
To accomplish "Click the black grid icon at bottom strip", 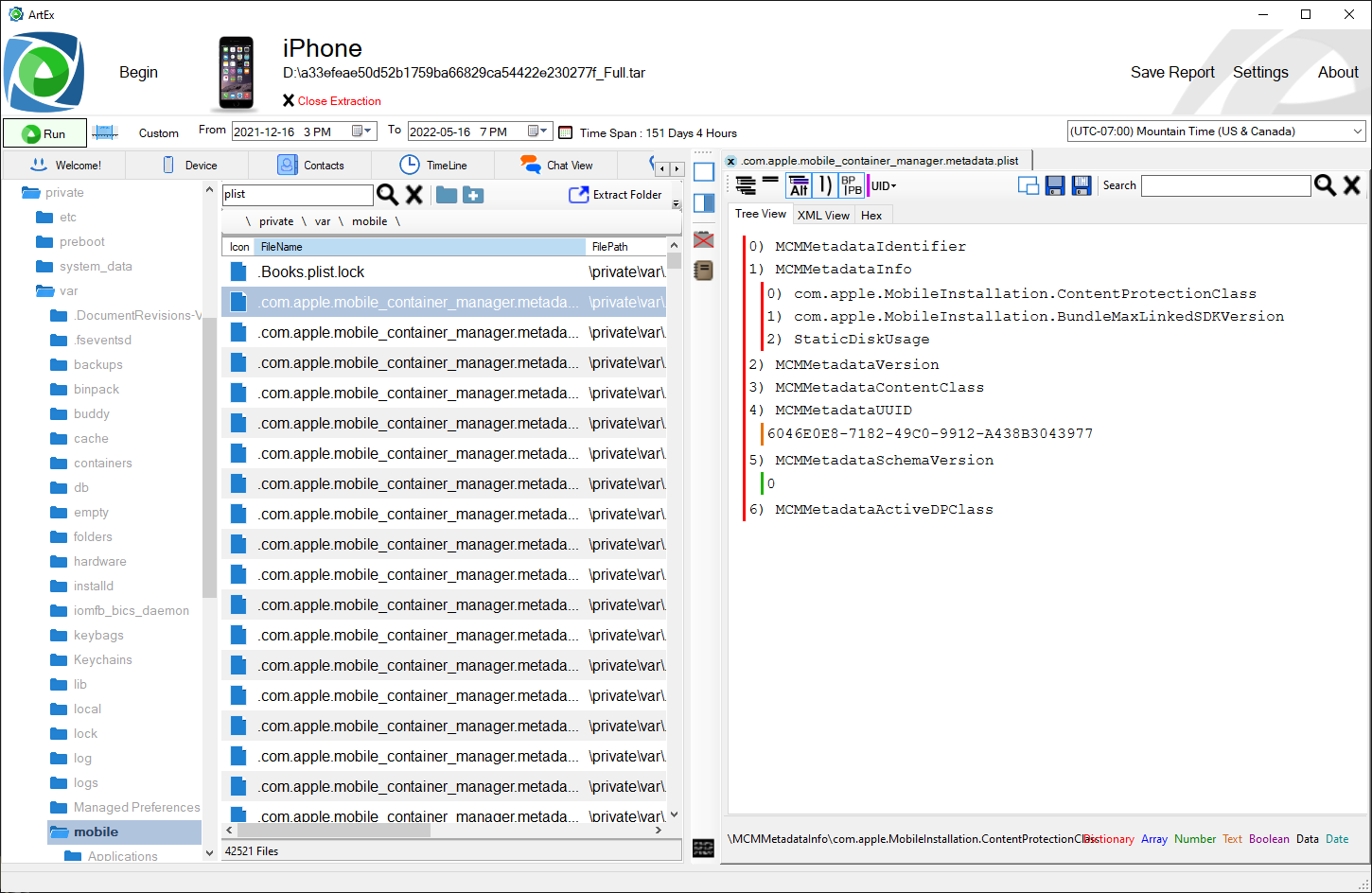I will point(703,848).
